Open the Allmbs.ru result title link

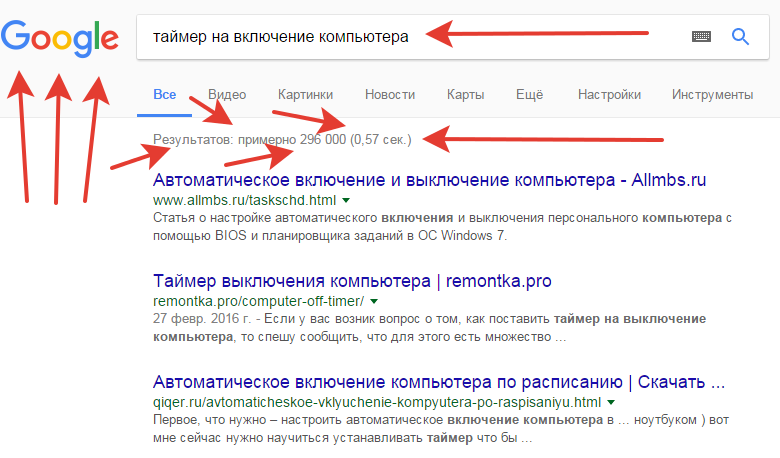[x=429, y=180]
